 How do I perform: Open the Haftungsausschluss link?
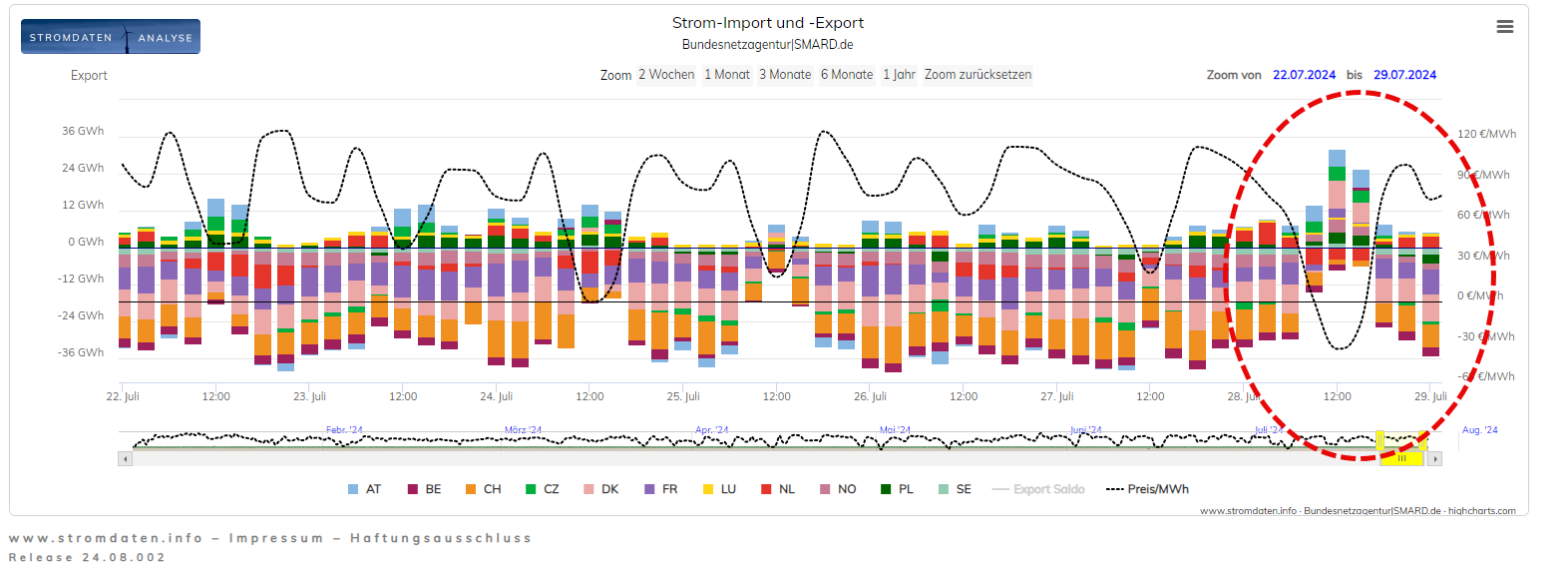tap(440, 538)
